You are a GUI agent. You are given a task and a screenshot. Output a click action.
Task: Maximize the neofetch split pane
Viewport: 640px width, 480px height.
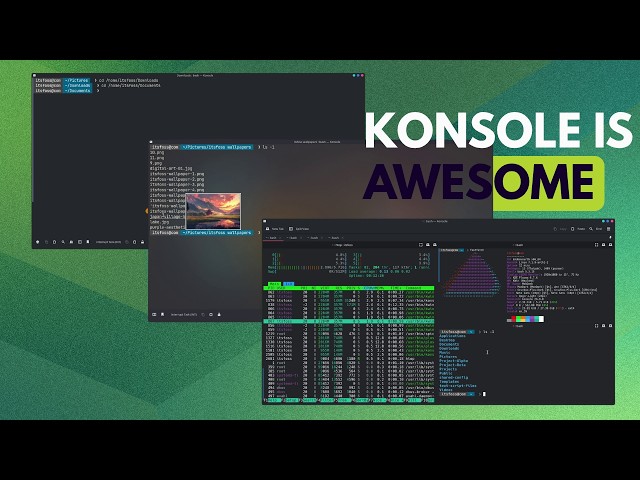pyautogui.click(x=596, y=245)
